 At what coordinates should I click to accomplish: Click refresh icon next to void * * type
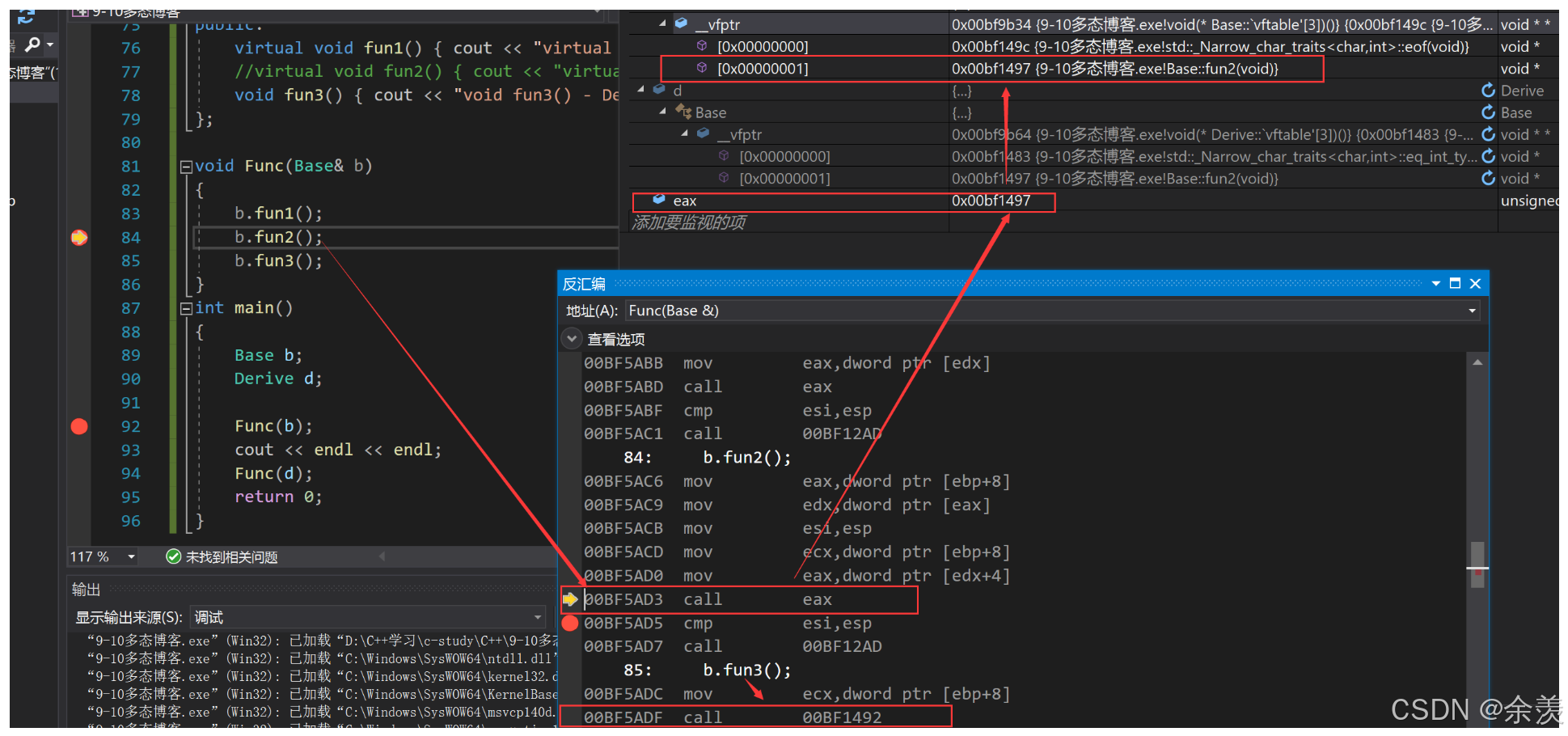[1488, 134]
